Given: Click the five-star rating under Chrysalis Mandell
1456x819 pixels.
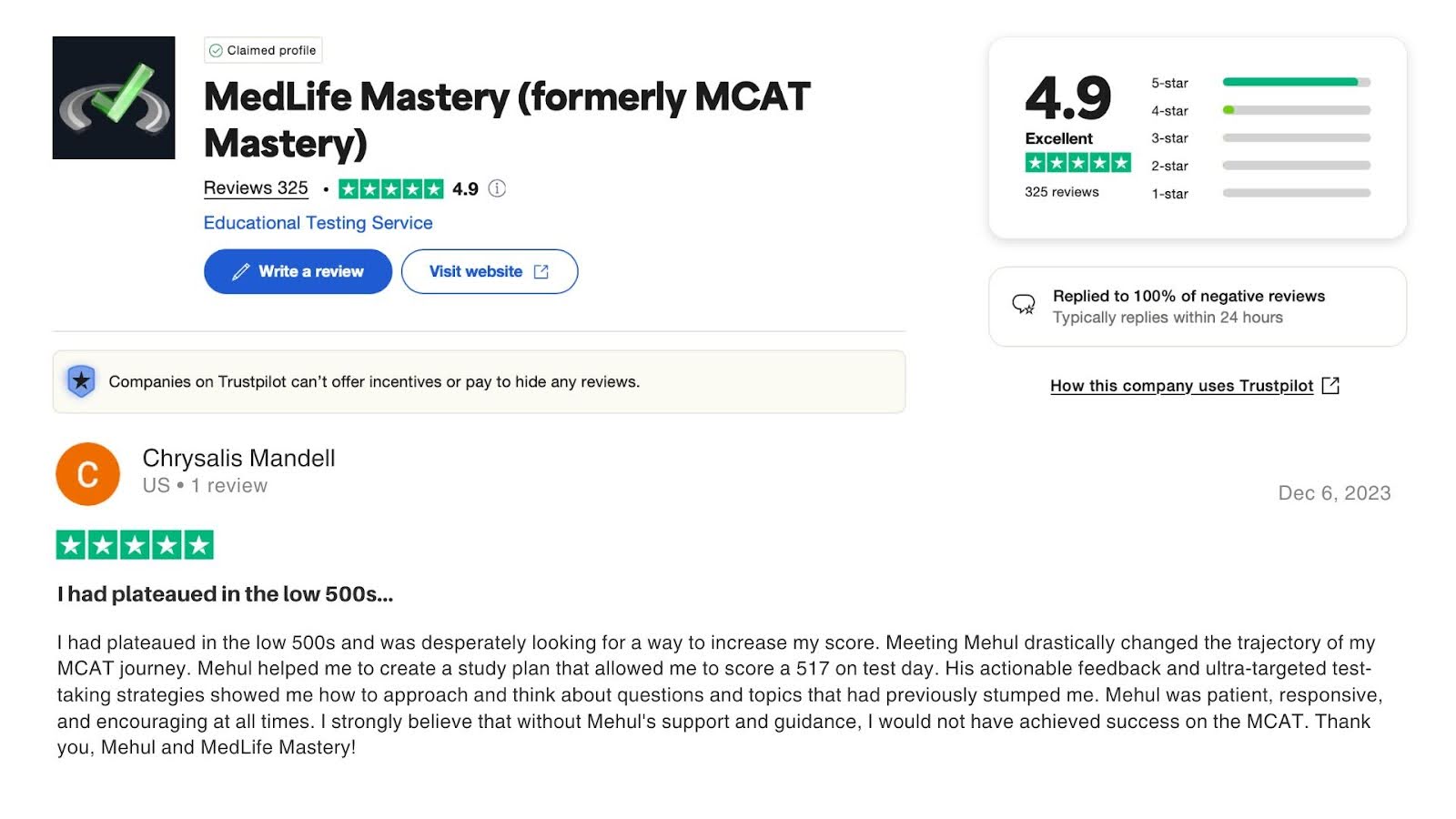Looking at the screenshot, I should click(135, 545).
